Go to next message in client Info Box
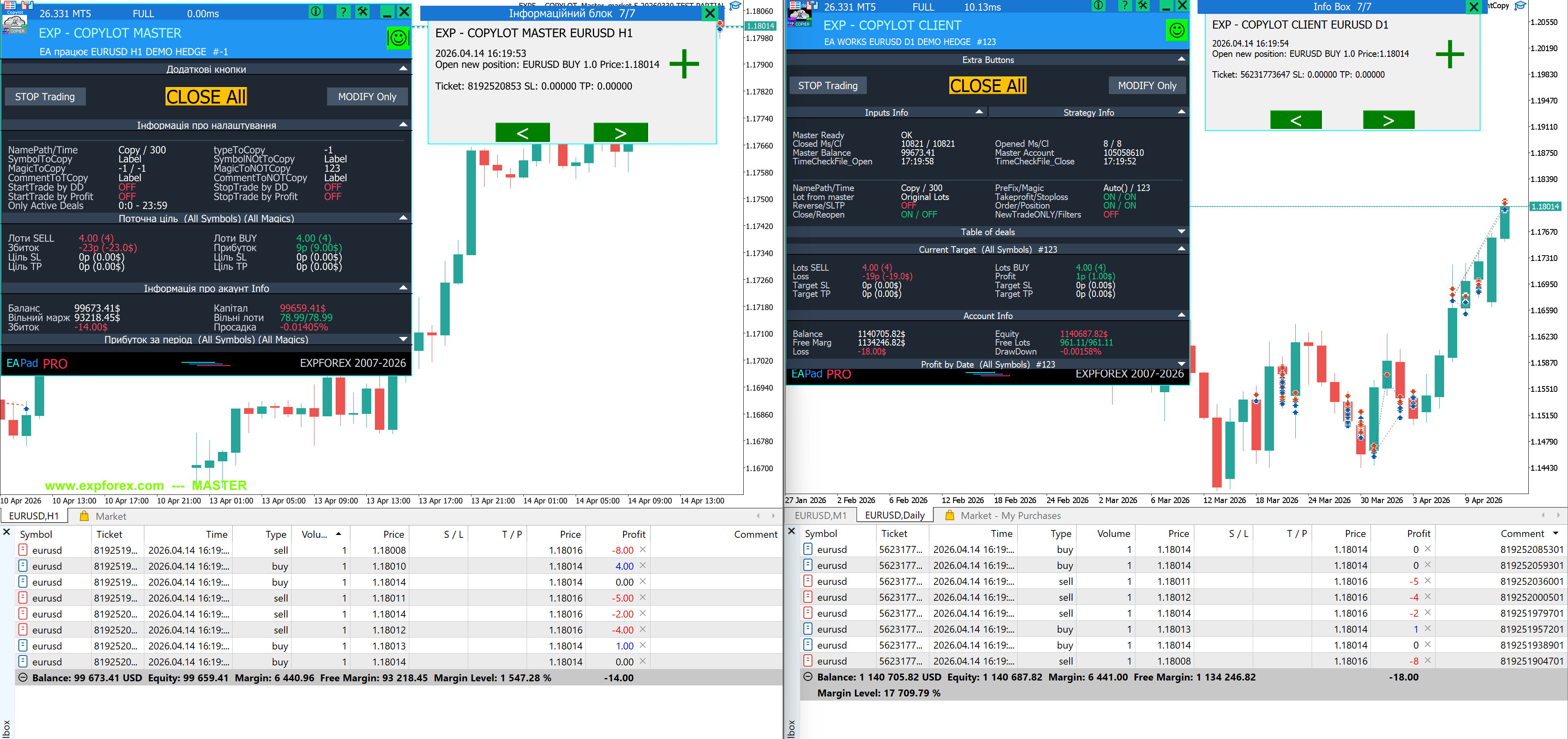 pos(1389,120)
